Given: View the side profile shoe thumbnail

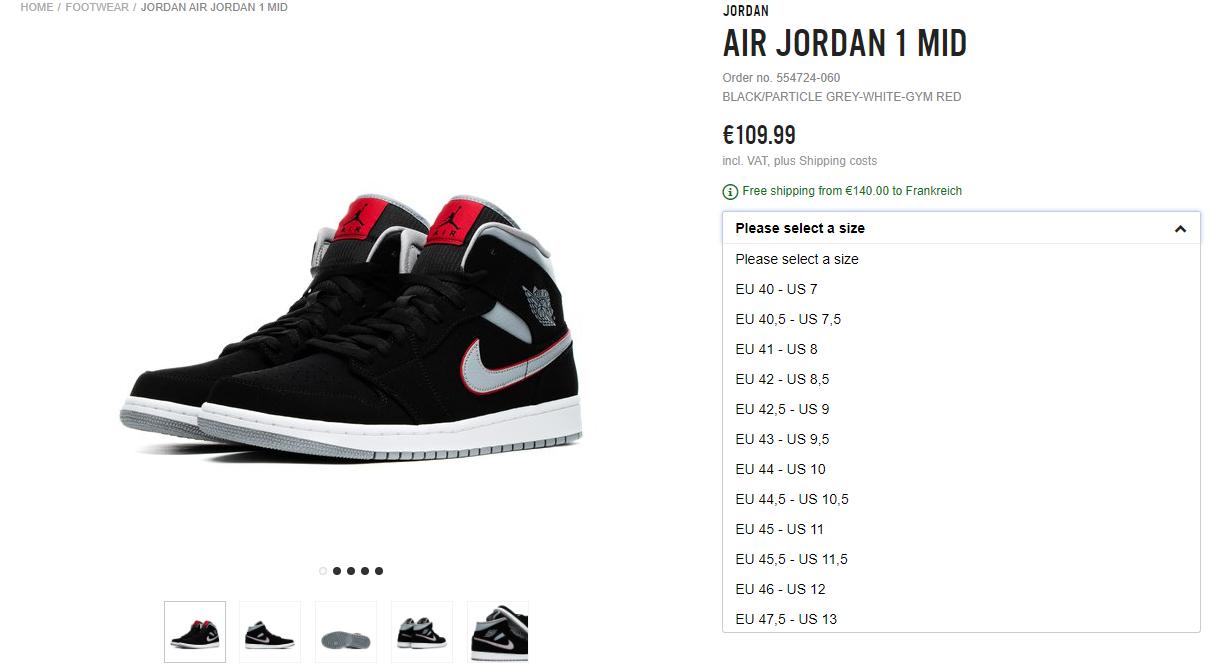Looking at the screenshot, I should click(x=270, y=632).
